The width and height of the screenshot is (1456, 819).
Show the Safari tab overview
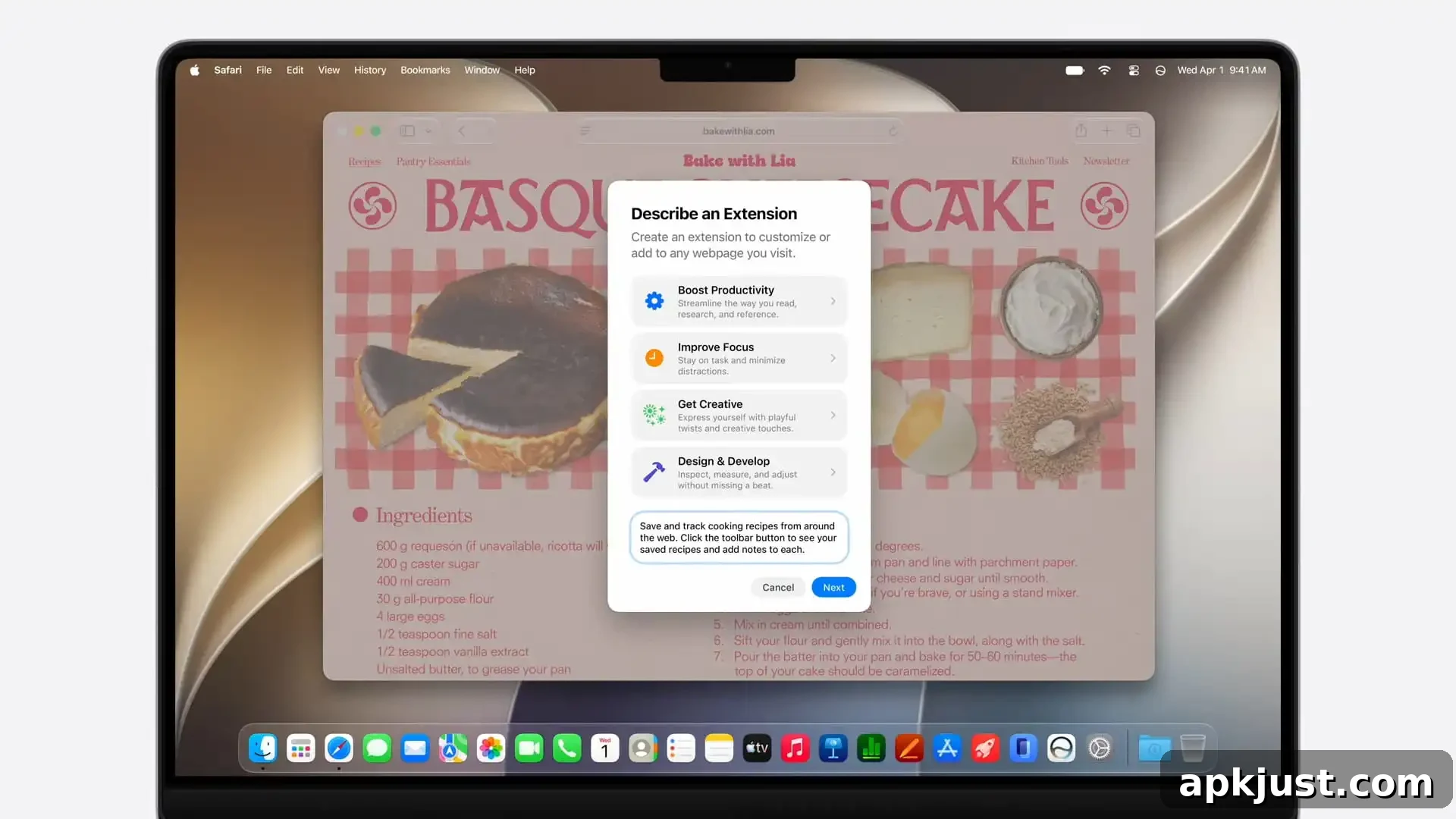[1133, 130]
